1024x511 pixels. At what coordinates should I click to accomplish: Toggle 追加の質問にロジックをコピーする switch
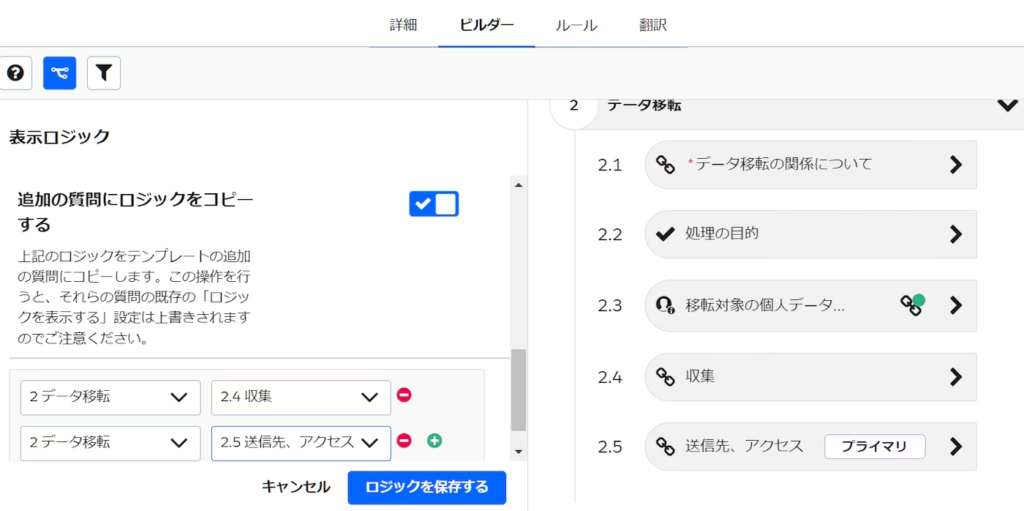[x=433, y=204]
